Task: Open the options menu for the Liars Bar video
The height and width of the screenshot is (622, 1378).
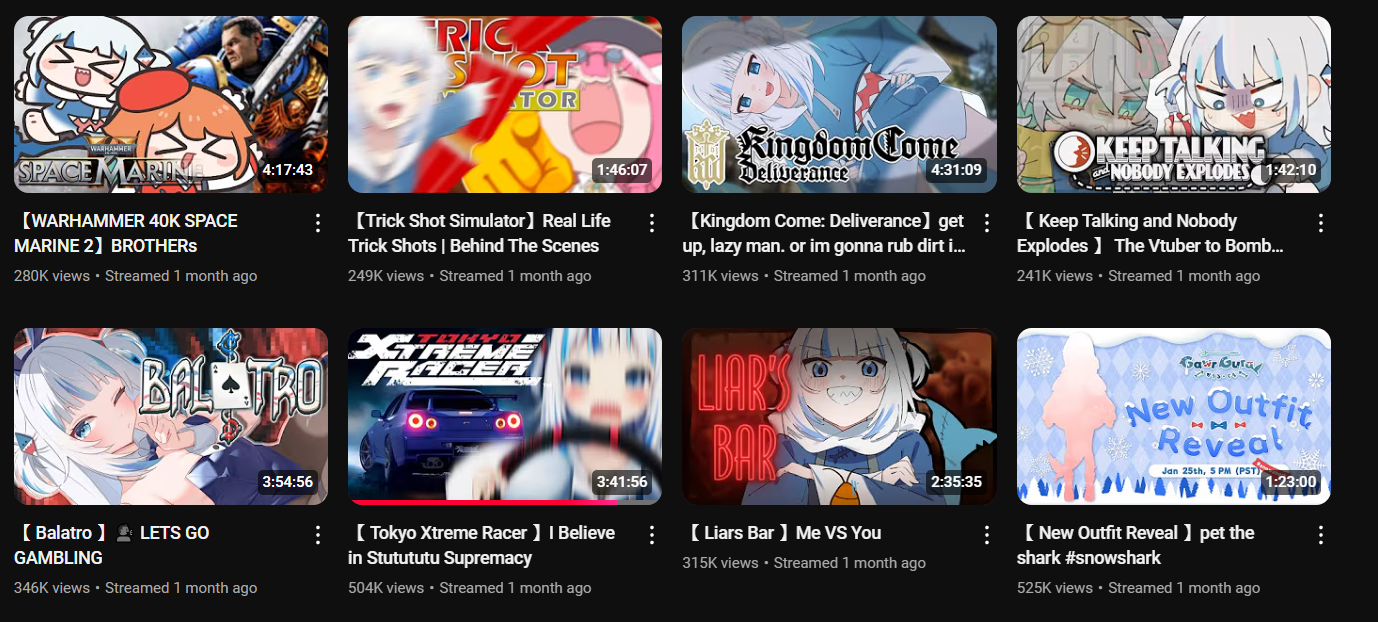Action: coord(986,534)
